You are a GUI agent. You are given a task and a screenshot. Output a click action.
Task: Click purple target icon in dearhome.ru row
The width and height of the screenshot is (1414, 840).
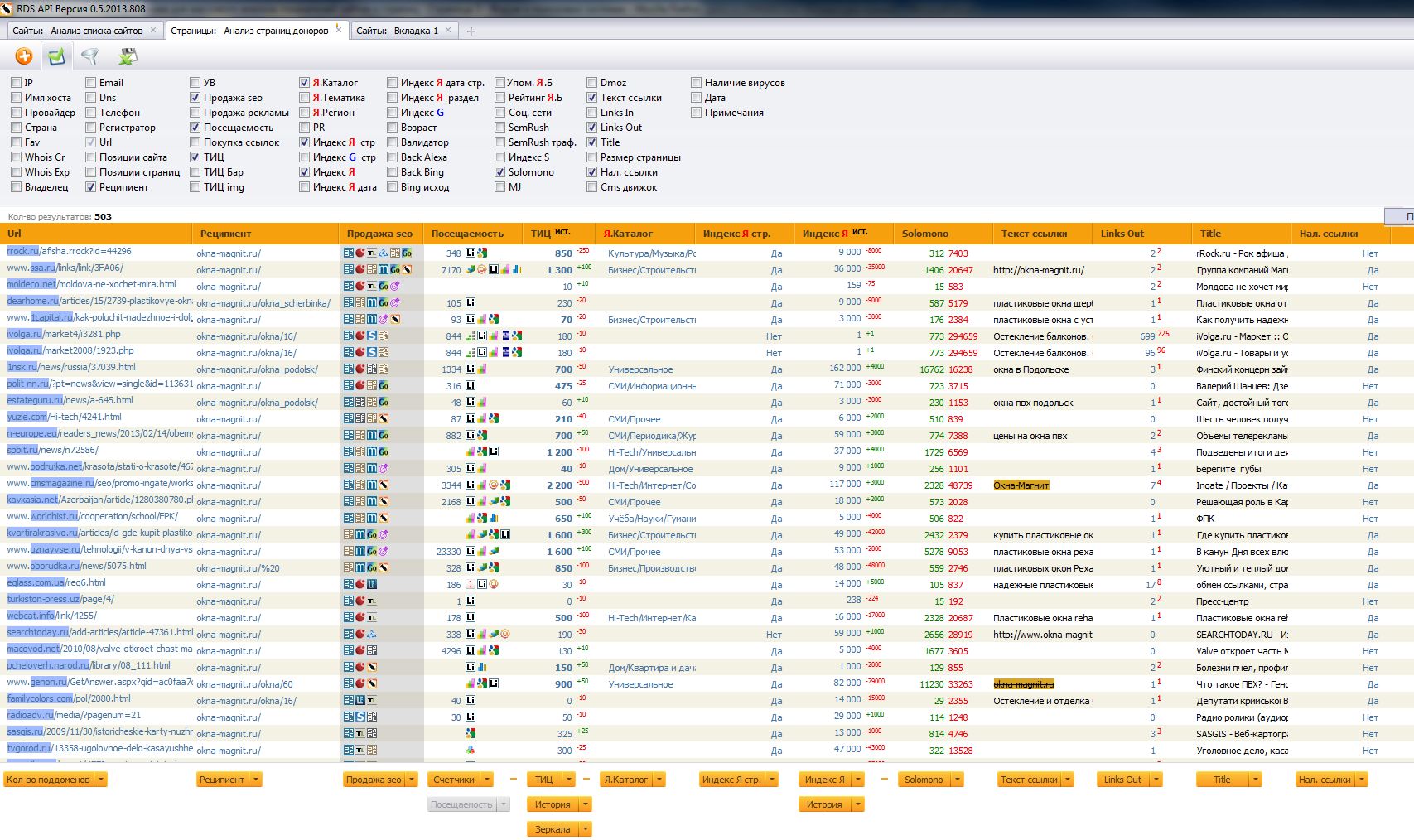tap(395, 302)
